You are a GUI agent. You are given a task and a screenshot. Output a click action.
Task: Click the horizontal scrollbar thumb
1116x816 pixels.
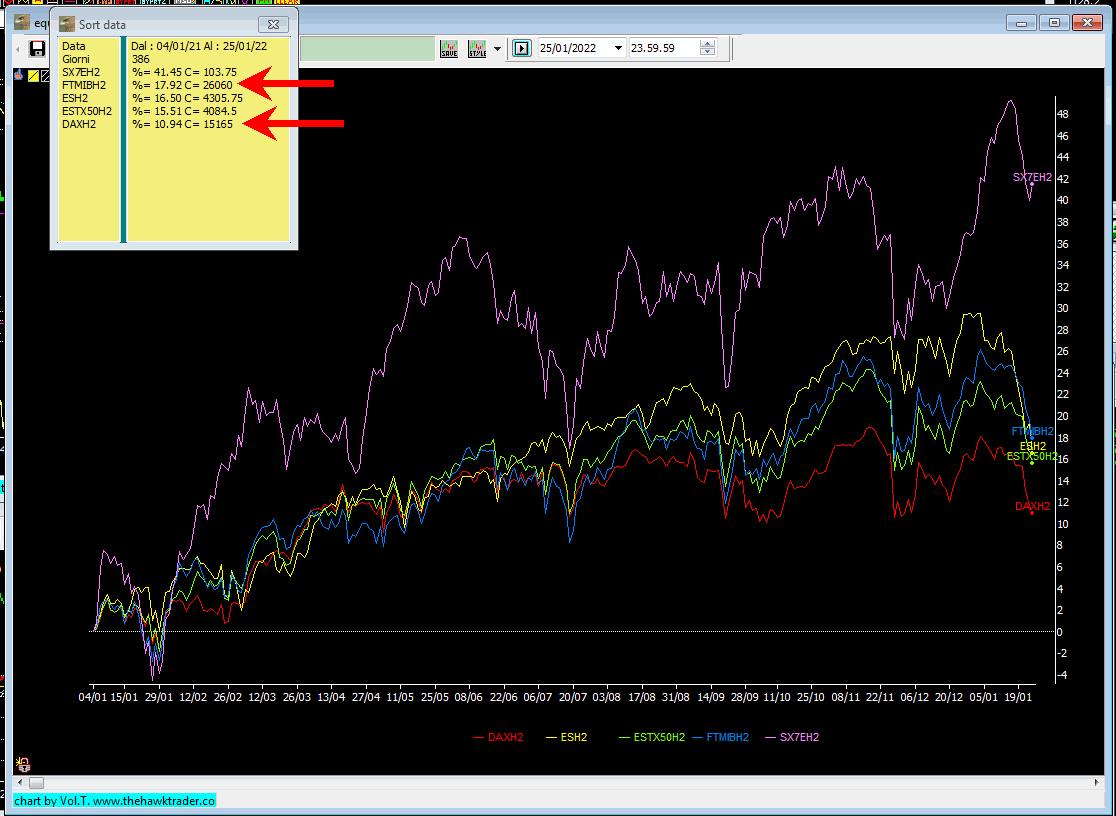click(36, 783)
